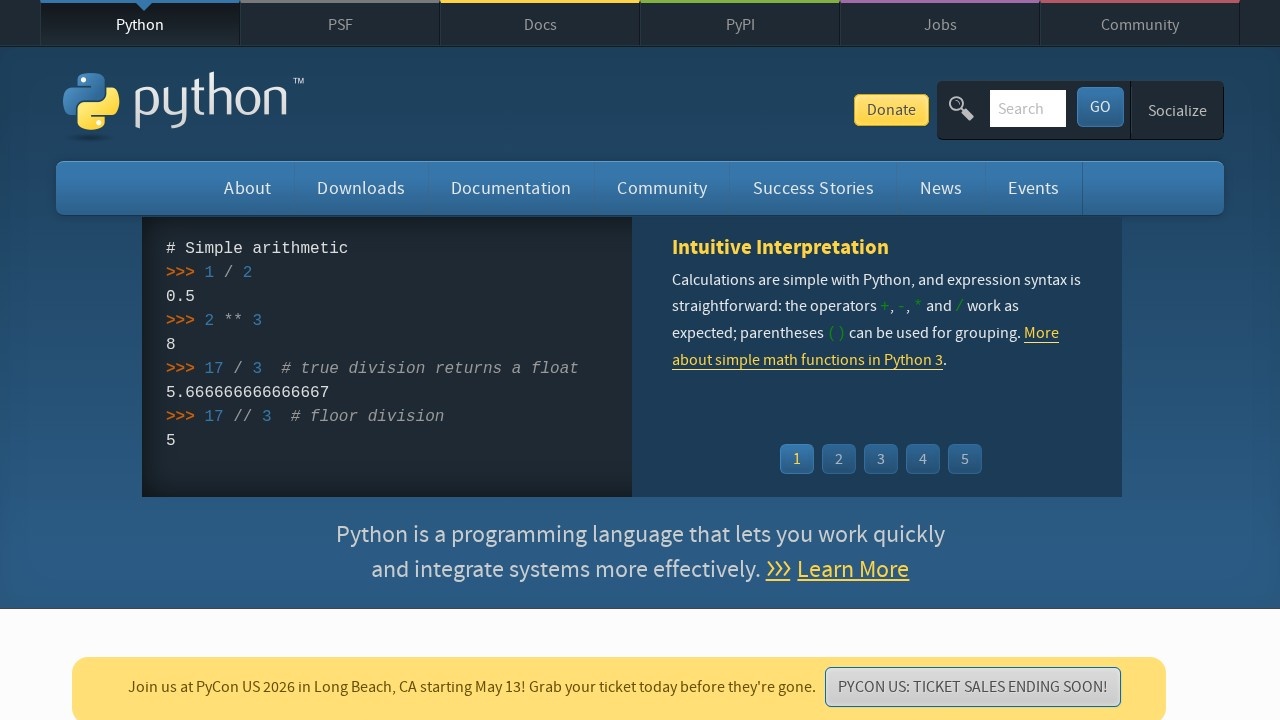Click the '# floor division' comment

tap(367, 416)
